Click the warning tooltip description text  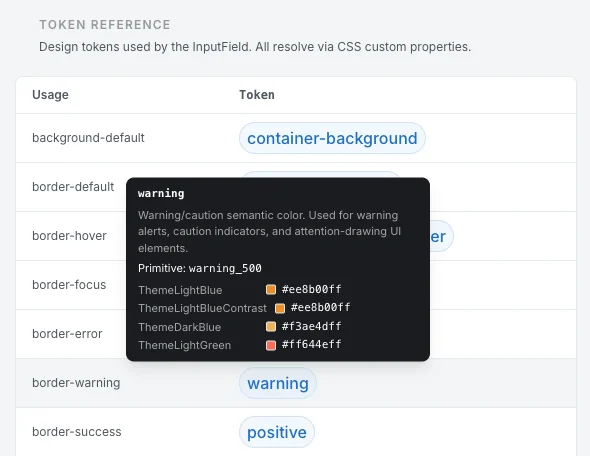point(269,231)
